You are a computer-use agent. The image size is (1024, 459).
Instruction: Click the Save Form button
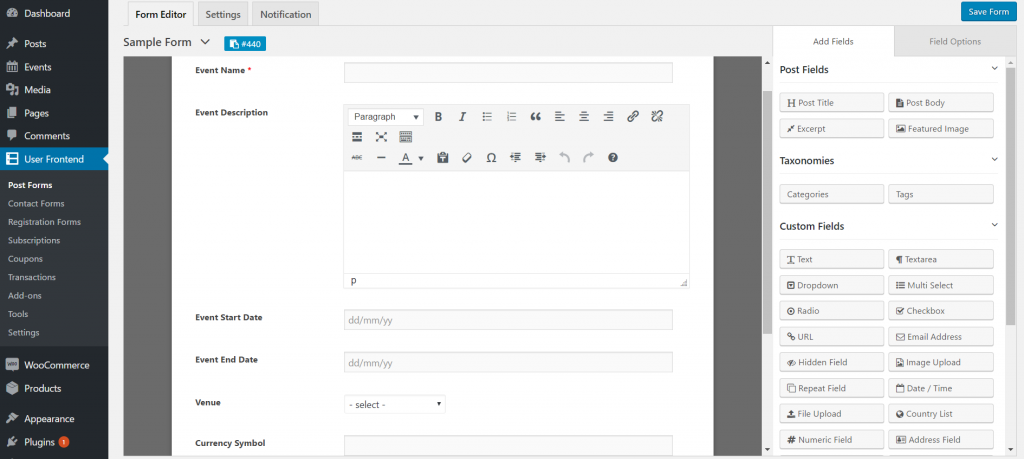coord(988,11)
